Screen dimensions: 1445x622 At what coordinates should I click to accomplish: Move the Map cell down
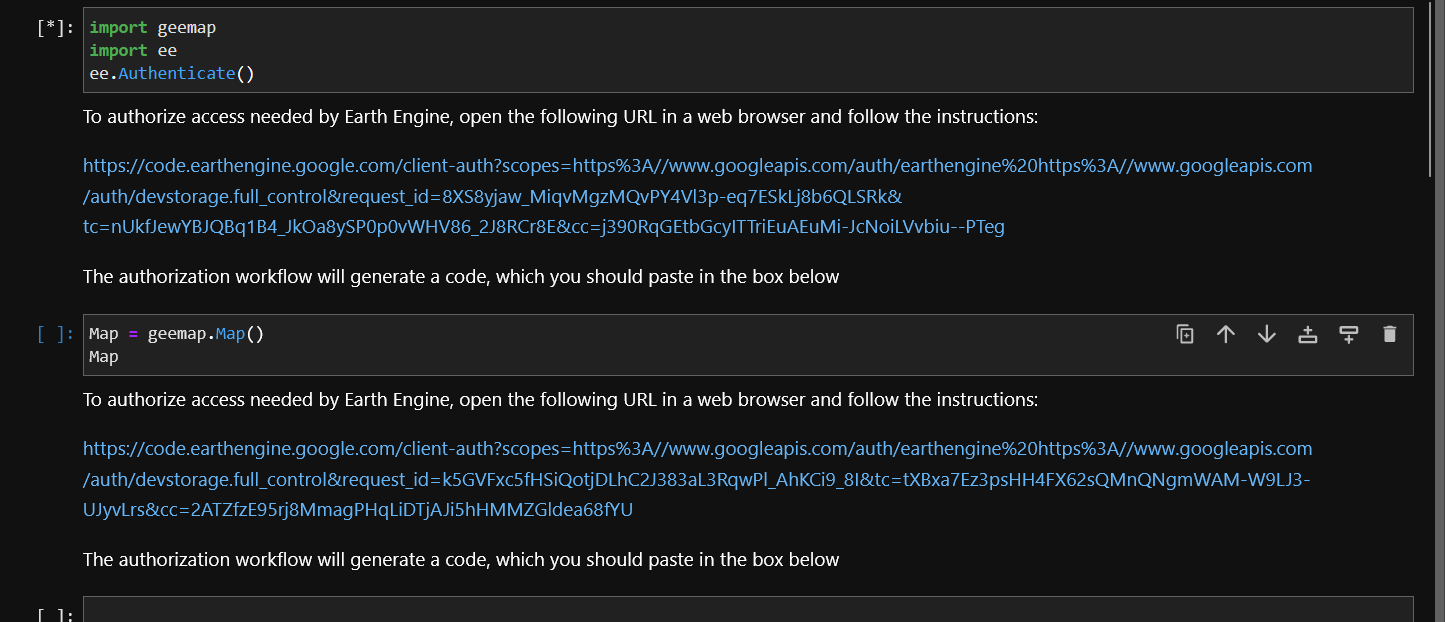(x=1267, y=334)
